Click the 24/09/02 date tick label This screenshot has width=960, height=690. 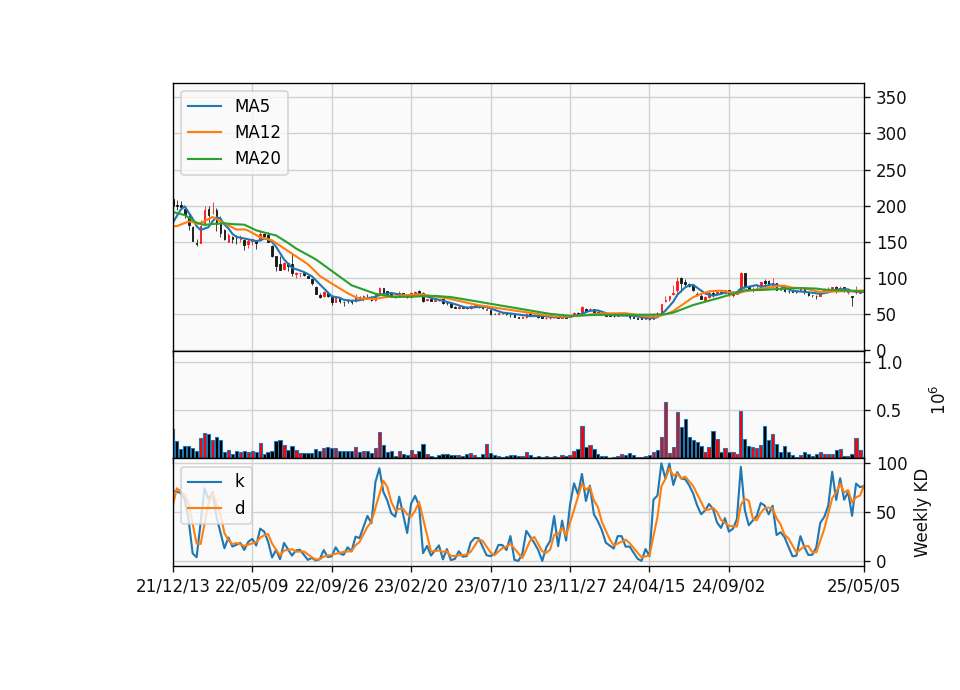click(x=729, y=586)
